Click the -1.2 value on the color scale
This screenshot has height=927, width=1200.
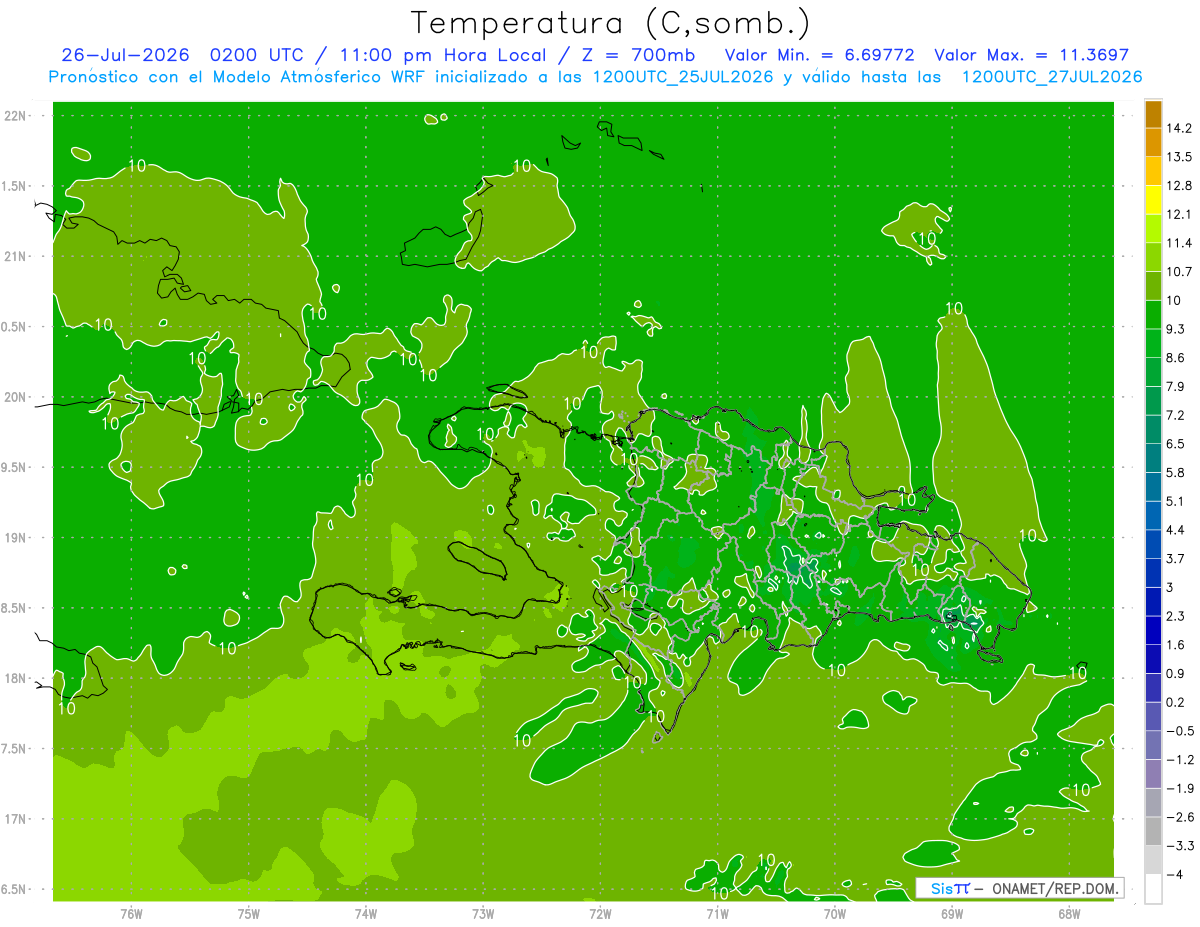tap(1180, 759)
